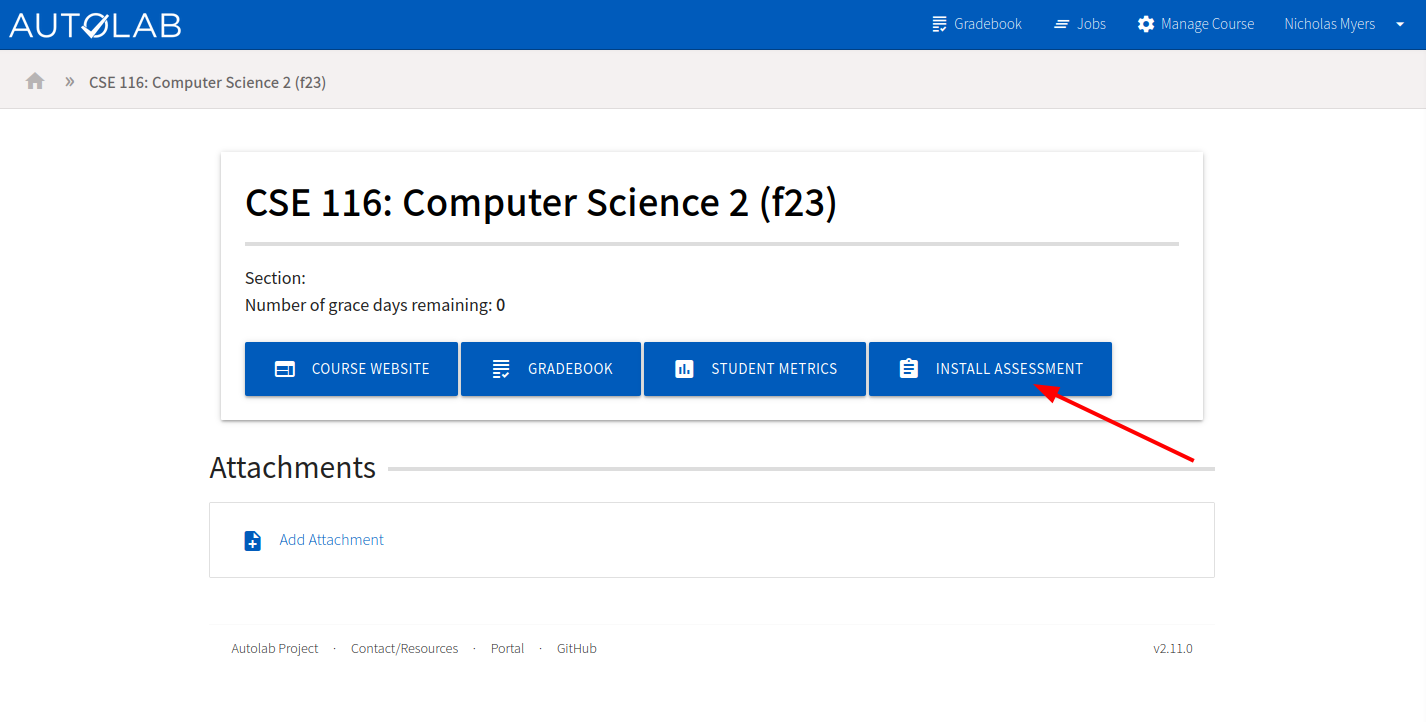Click the Install Assessment clipboard icon

[x=909, y=369]
